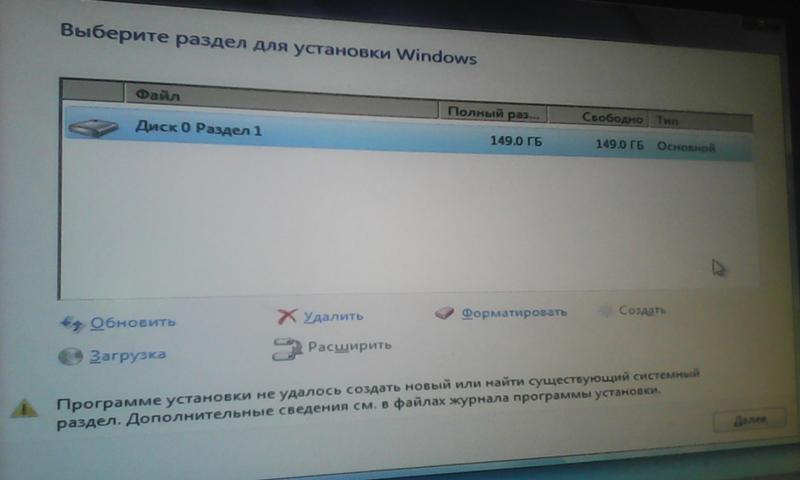The height and width of the screenshot is (480, 800).
Task: Click the Обновить refresh link
Action: coord(133,322)
